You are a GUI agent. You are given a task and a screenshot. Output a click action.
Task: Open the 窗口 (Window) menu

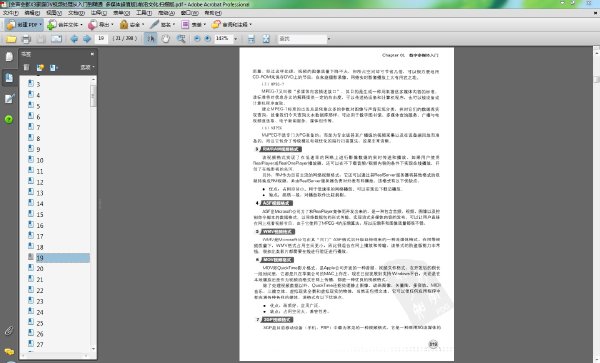click(189, 13)
